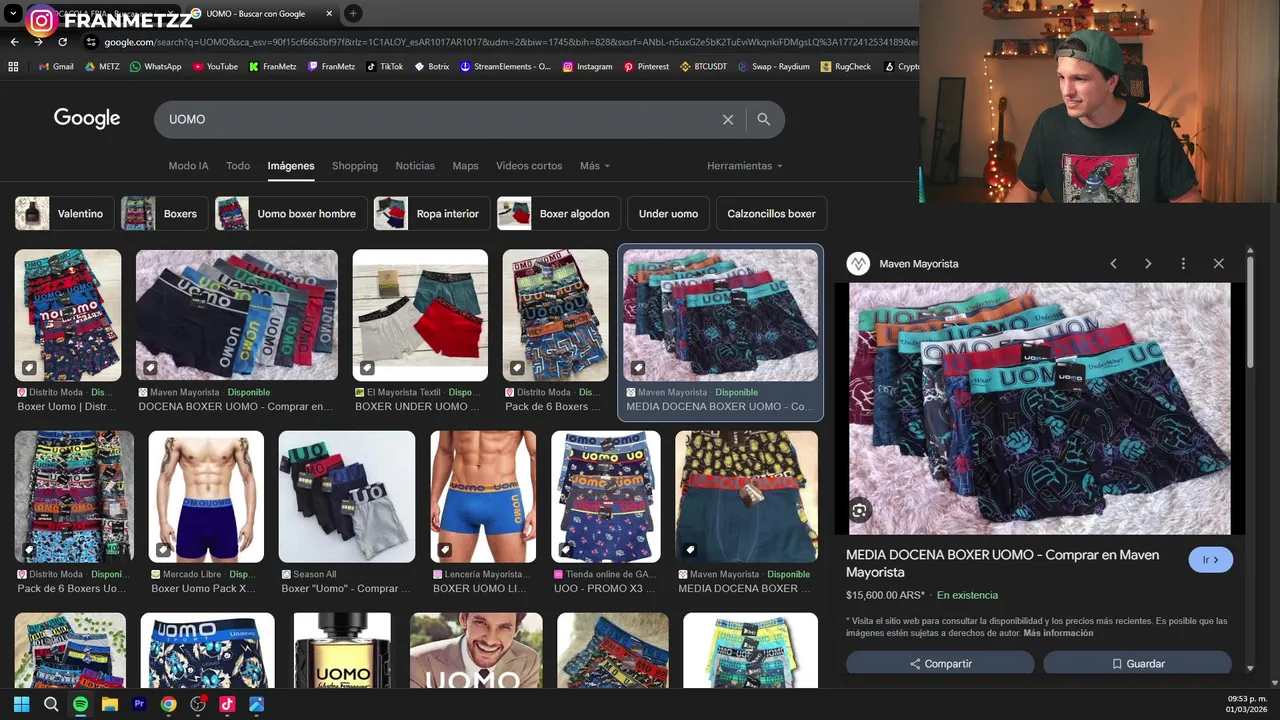Switch to the Maps tab
The width and height of the screenshot is (1280, 720).
[465, 166]
